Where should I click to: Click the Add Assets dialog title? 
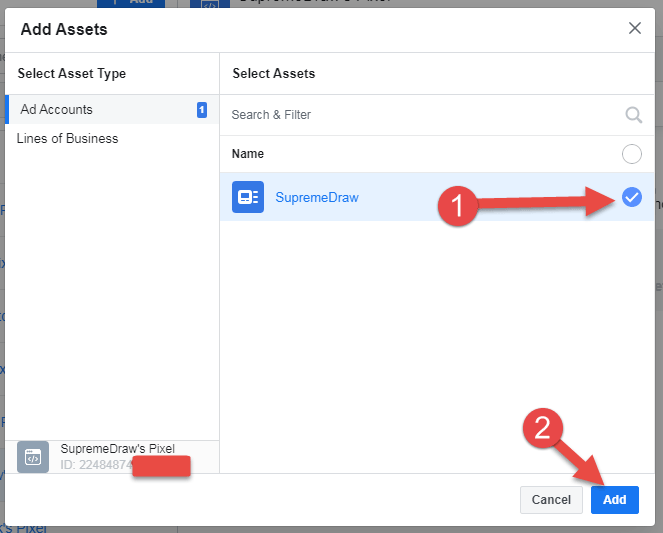64,29
